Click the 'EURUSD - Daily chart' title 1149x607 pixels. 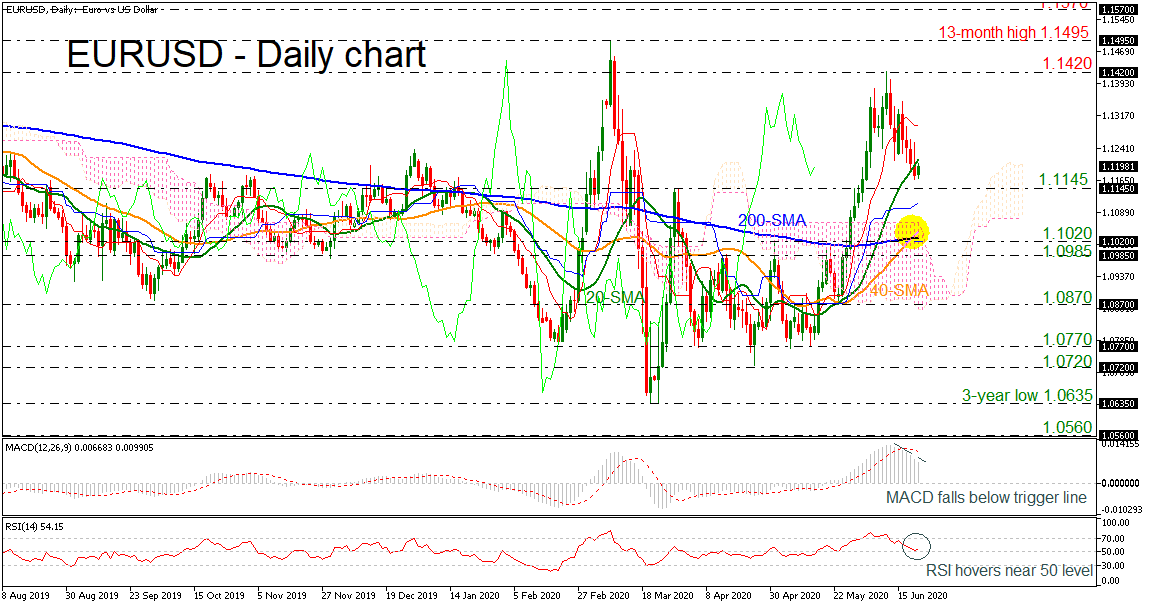tap(246, 55)
